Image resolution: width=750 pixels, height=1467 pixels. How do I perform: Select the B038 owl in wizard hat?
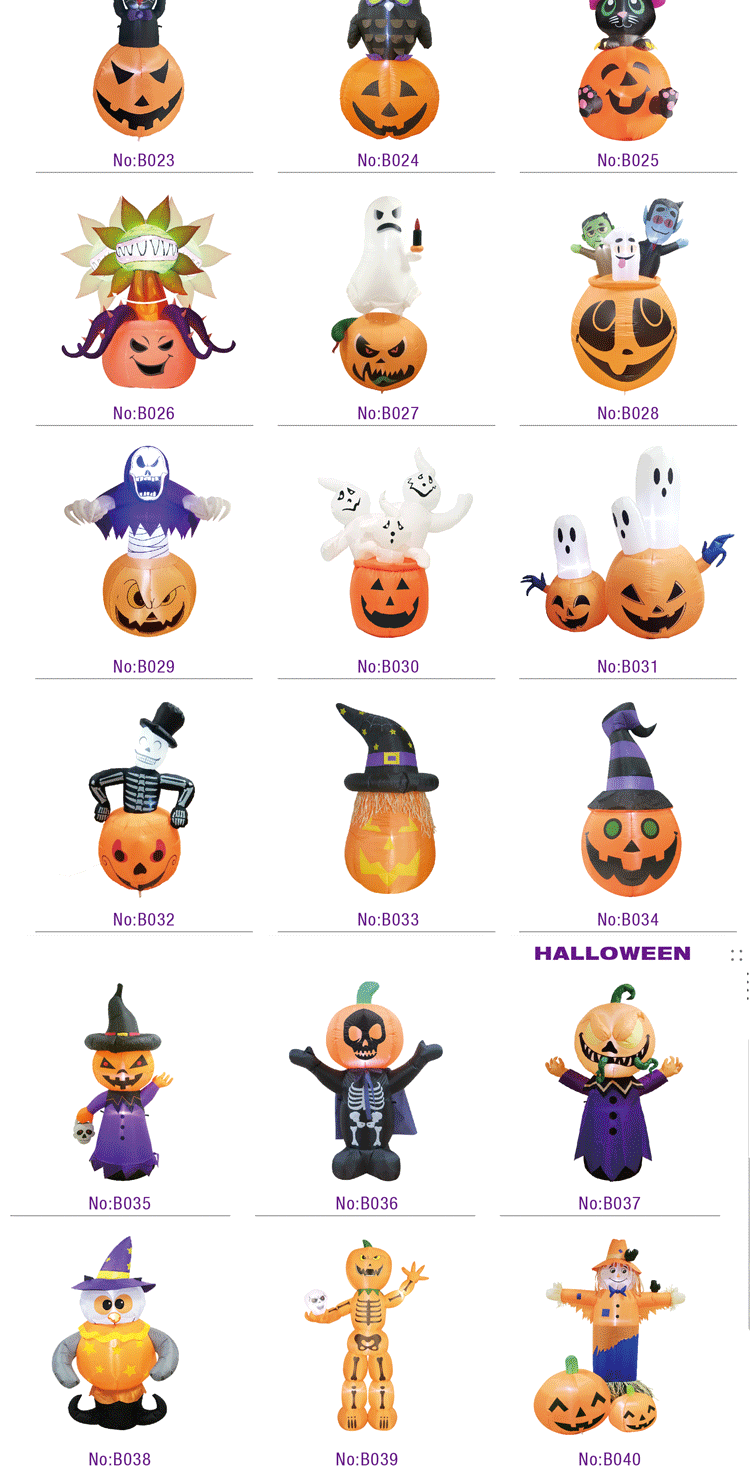click(115, 1333)
